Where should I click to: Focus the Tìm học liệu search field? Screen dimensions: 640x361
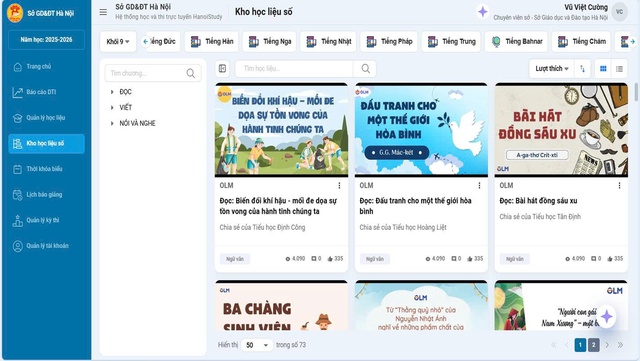(x=294, y=69)
